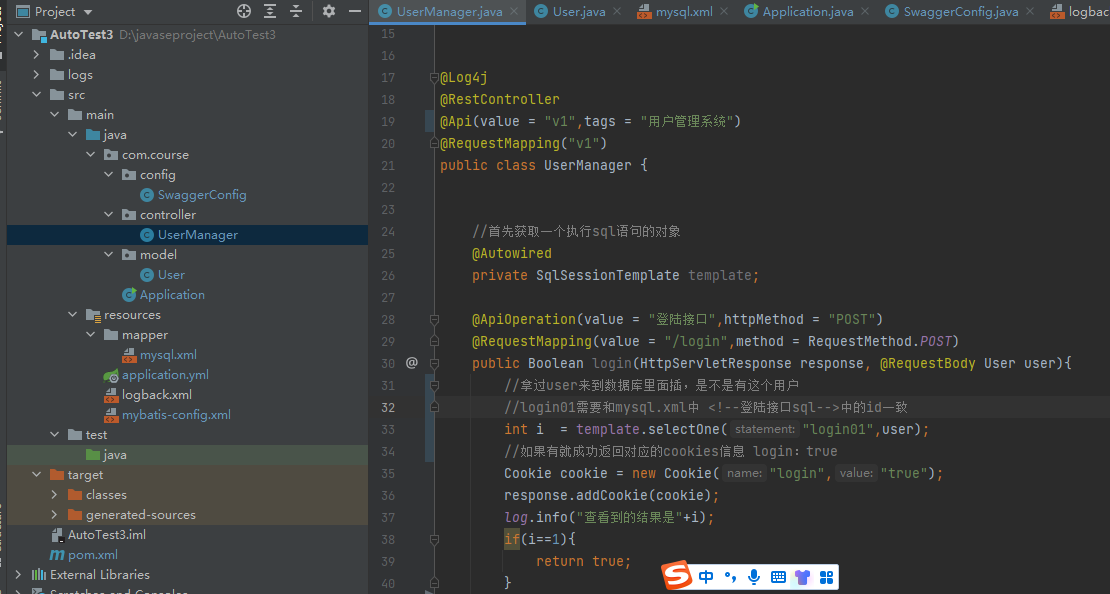
Task: Fold the if block at line 38
Action: pos(435,539)
